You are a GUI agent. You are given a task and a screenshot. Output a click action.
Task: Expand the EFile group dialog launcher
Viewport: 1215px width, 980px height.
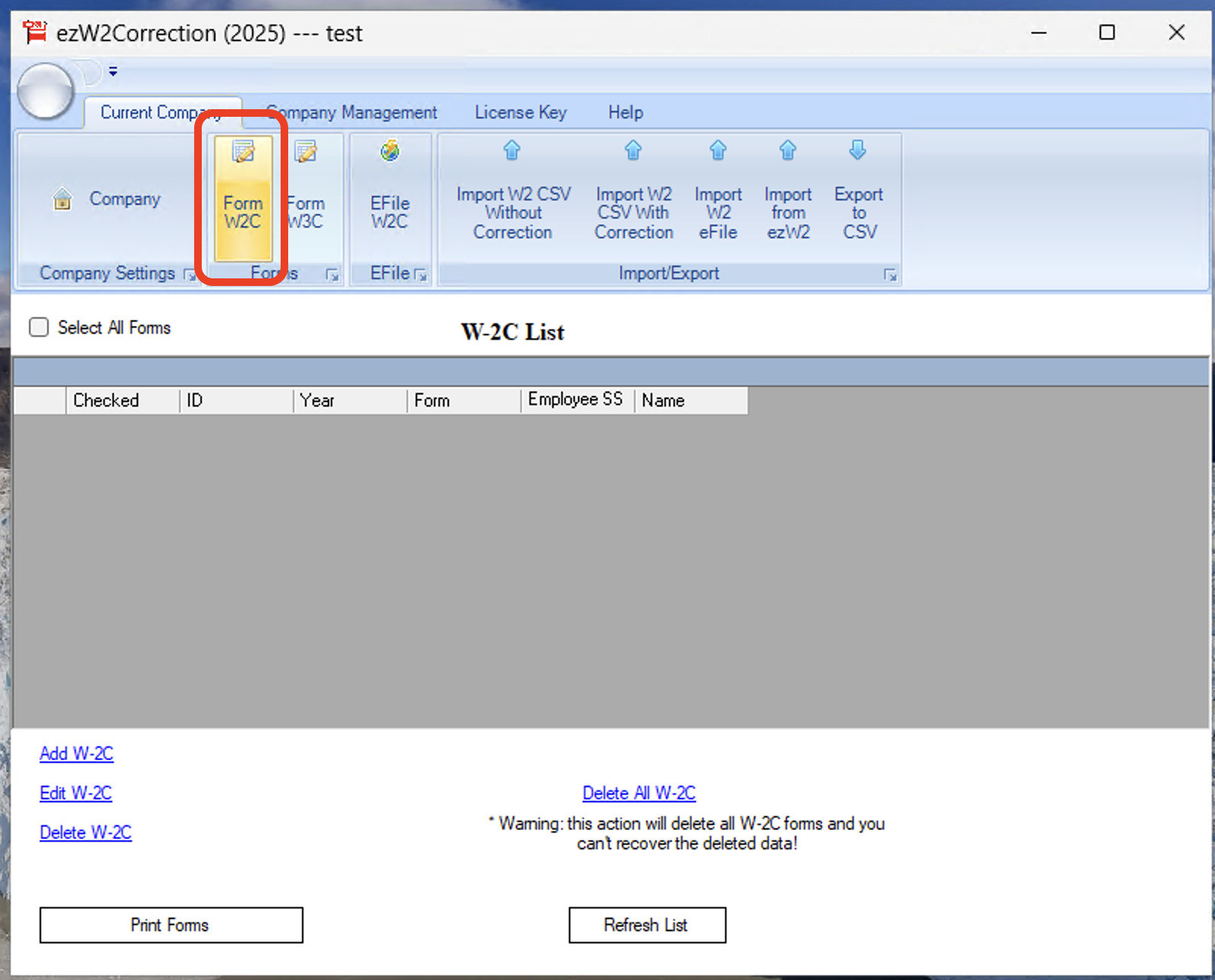point(421,275)
